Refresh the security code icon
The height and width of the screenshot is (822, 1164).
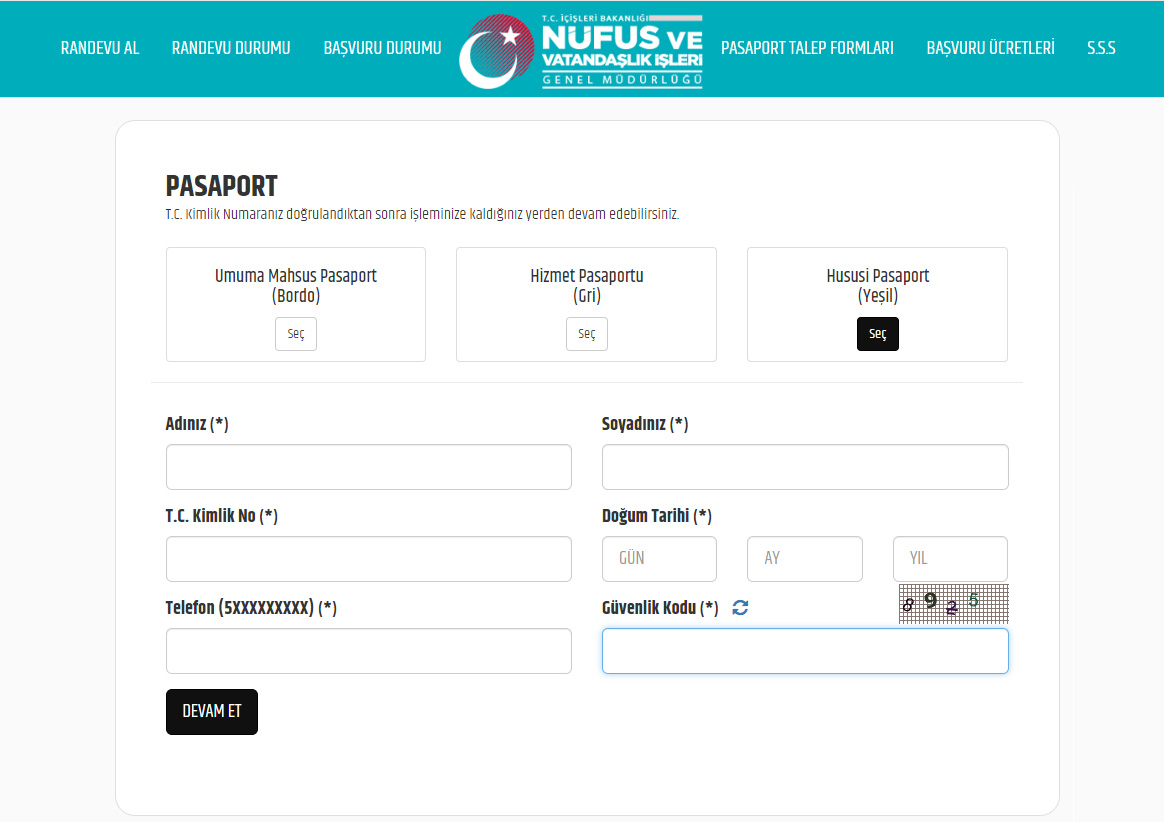[740, 608]
